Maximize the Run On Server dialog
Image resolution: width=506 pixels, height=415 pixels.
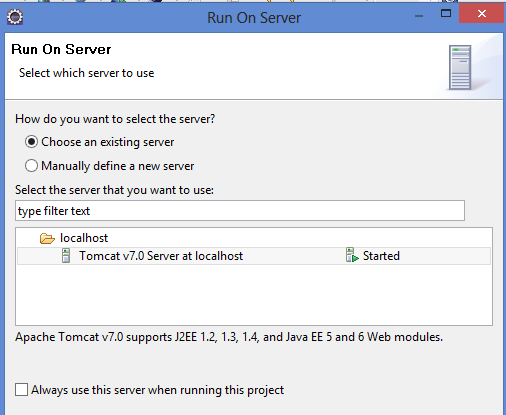[446, 13]
